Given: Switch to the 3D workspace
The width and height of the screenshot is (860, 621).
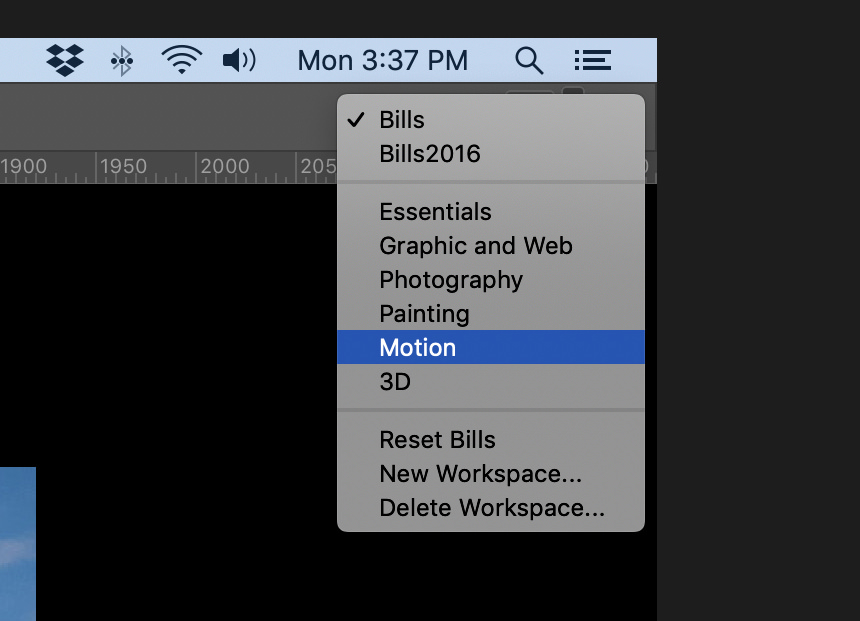Looking at the screenshot, I should (491, 381).
